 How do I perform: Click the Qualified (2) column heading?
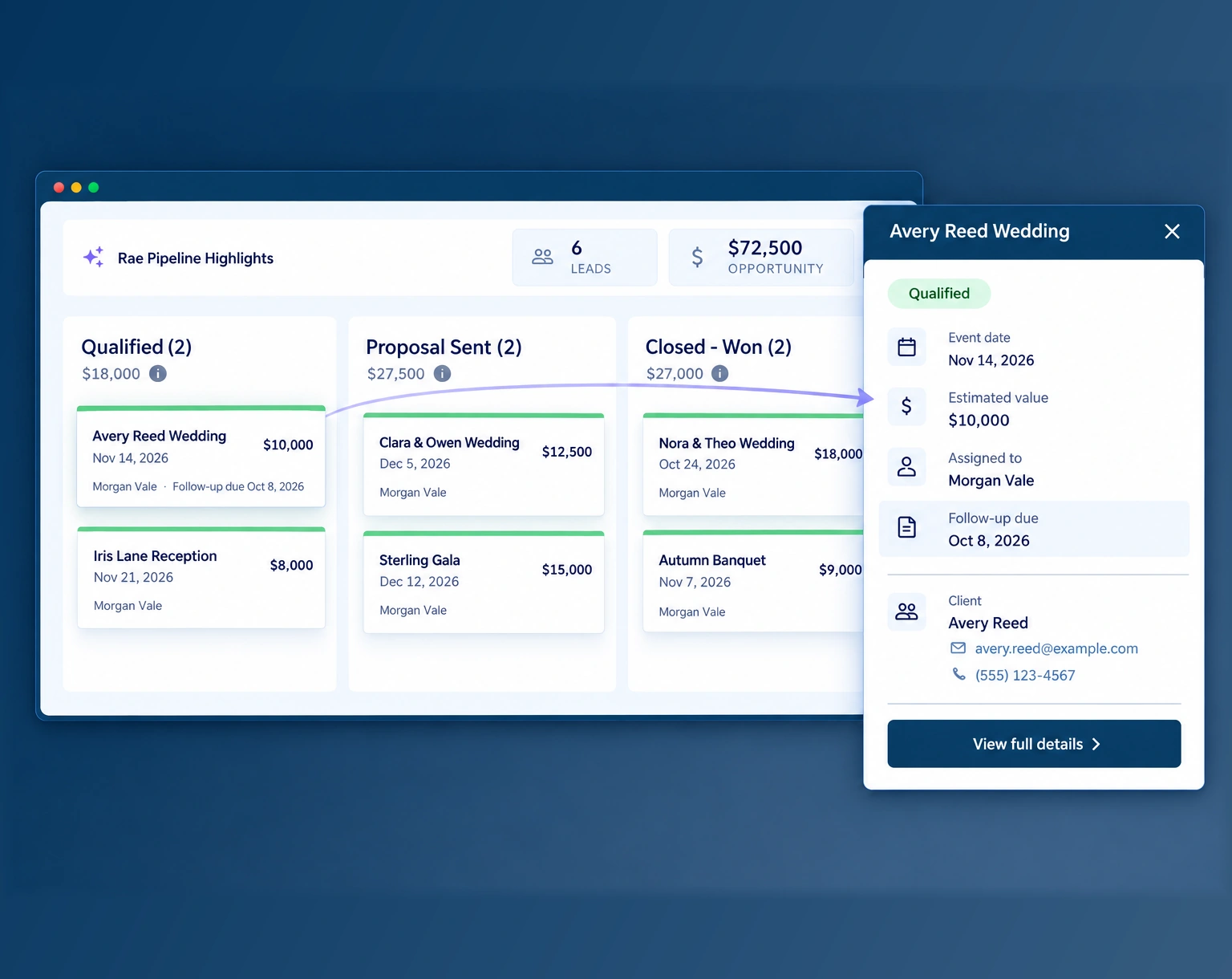(x=136, y=347)
